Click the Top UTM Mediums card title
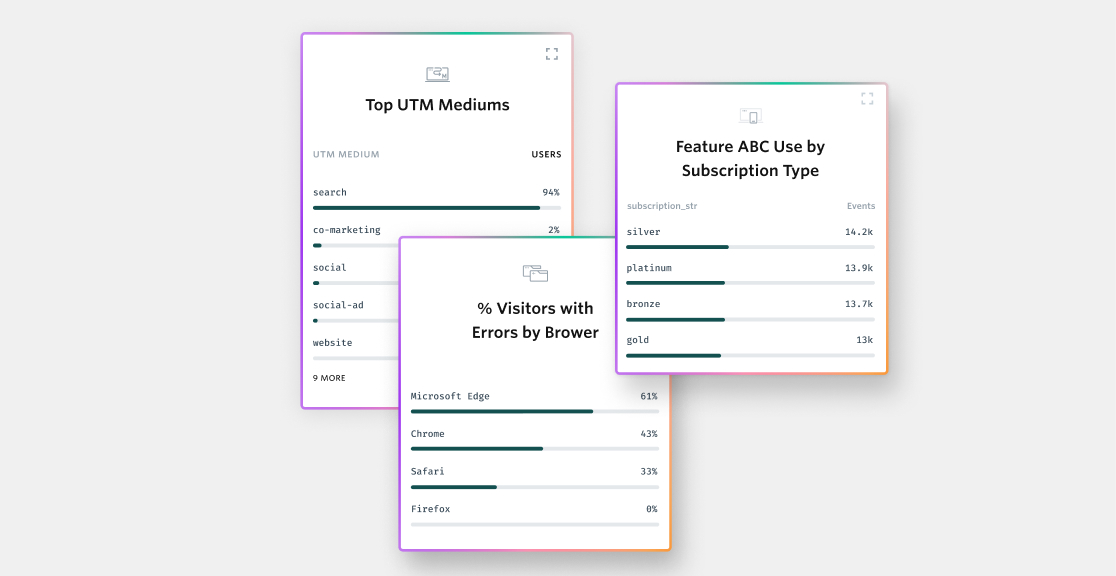Viewport: 1116px width, 576px height. click(436, 105)
